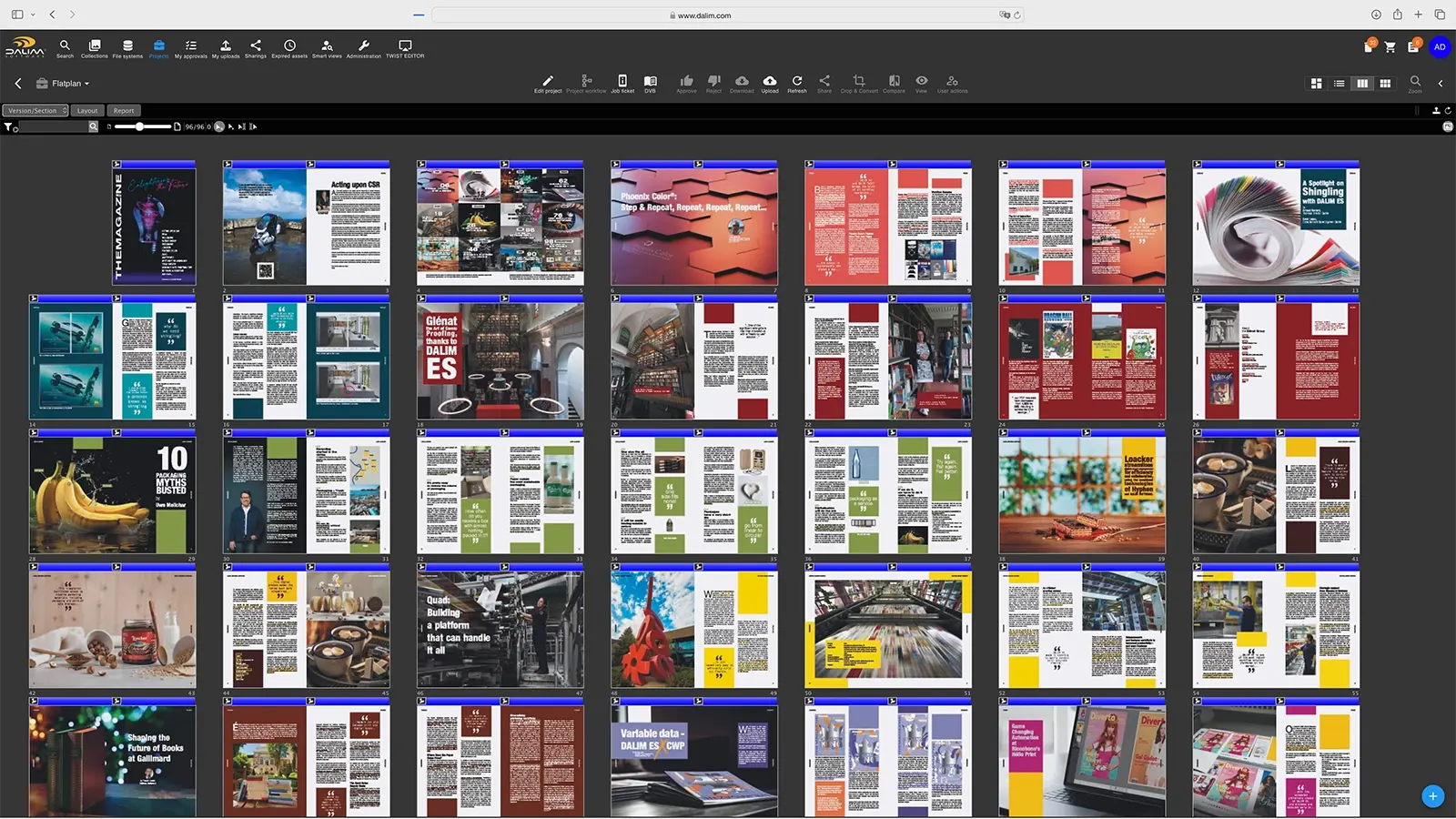
Task: Open the TWIST EDITOR
Action: [x=405, y=49]
